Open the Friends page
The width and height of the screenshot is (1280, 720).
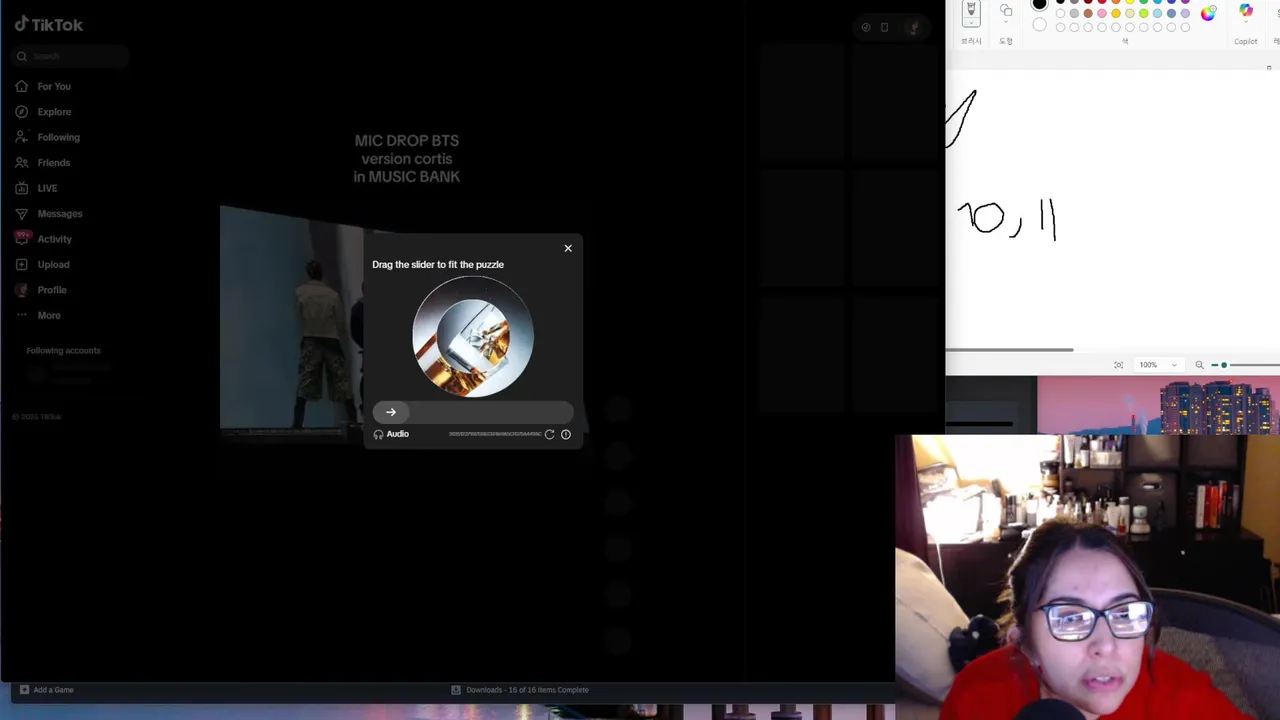coord(43,162)
